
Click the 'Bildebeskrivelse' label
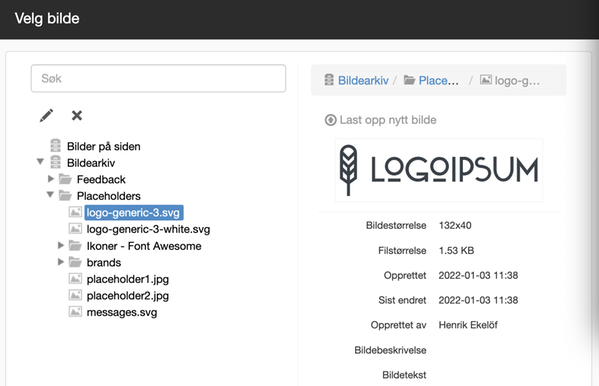[390, 350]
